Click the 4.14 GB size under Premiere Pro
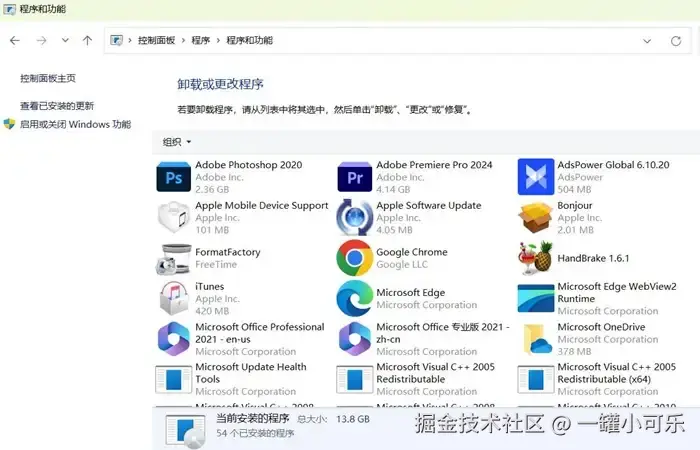The height and width of the screenshot is (450, 700). point(393,189)
